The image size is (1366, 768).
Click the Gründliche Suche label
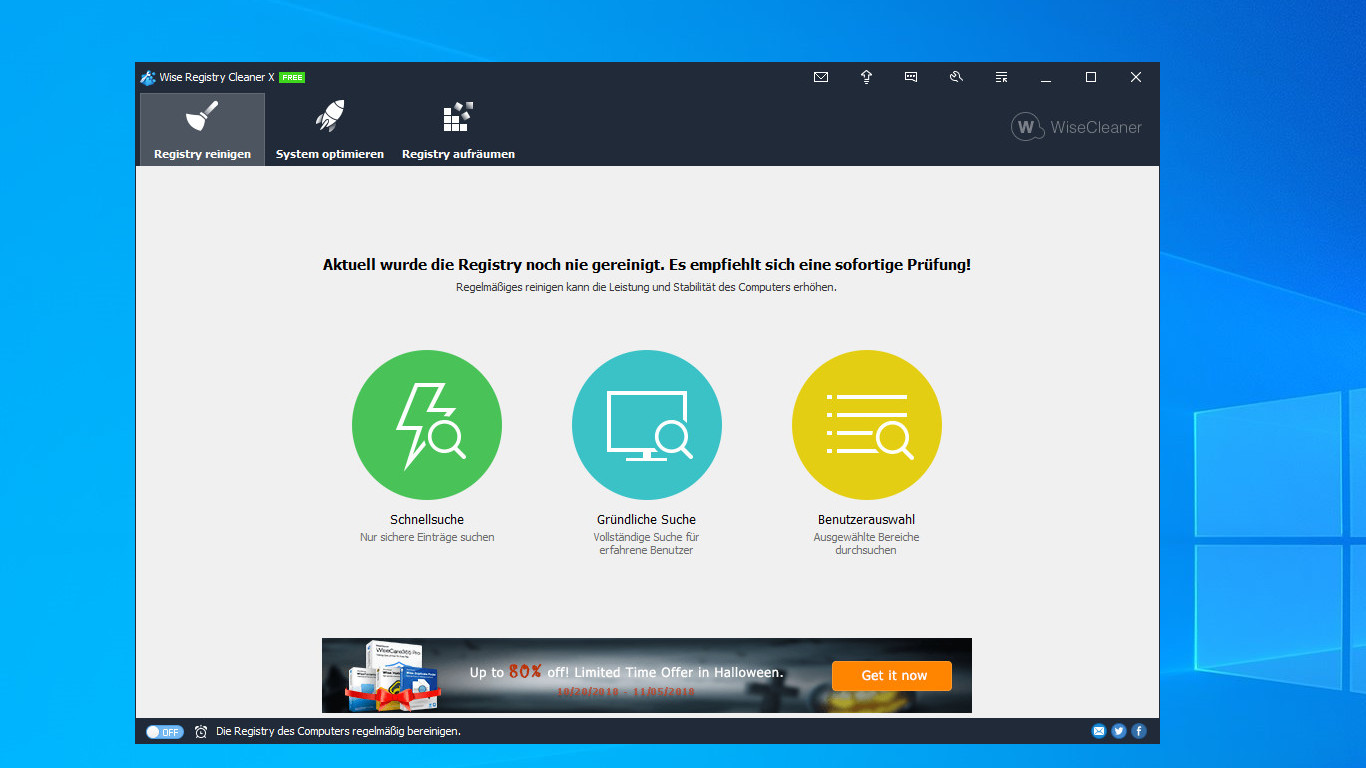coord(647,520)
